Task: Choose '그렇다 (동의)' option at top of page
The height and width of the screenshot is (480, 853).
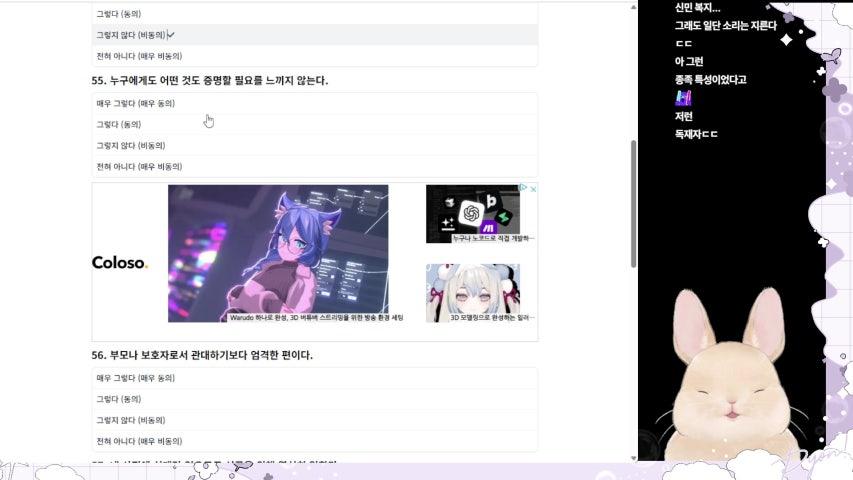Action: [x=314, y=14]
